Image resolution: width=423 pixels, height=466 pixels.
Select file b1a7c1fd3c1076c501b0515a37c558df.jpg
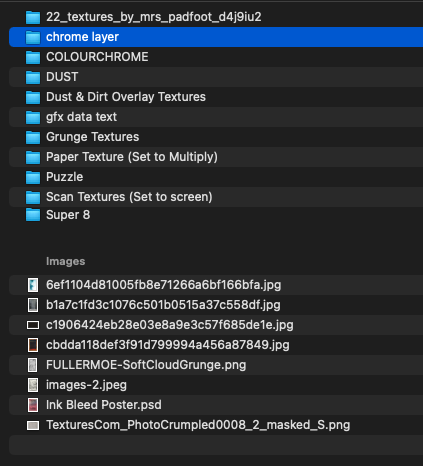point(216,305)
